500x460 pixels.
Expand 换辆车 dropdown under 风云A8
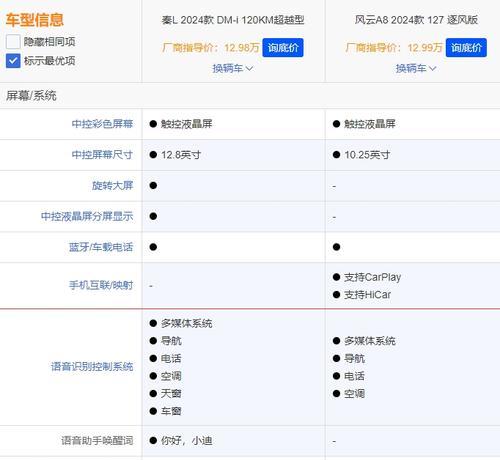[416, 69]
